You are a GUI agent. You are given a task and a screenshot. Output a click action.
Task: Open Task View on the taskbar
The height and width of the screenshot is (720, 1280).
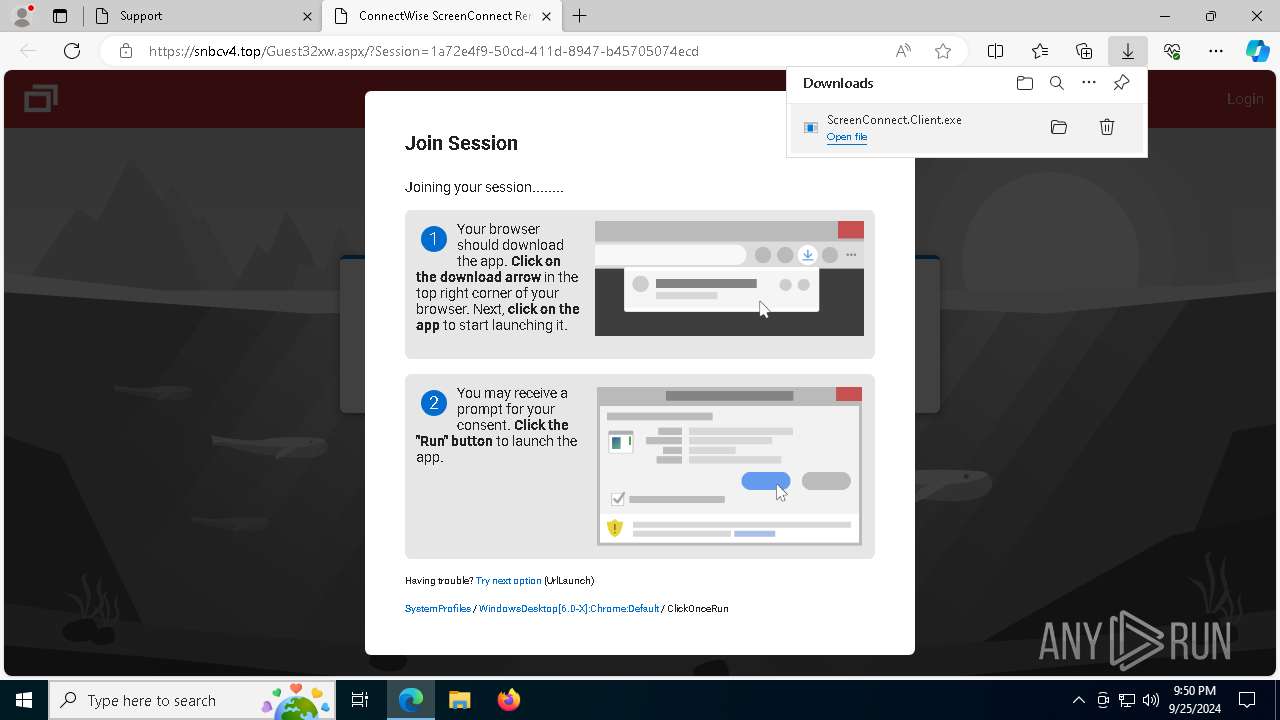pos(360,700)
